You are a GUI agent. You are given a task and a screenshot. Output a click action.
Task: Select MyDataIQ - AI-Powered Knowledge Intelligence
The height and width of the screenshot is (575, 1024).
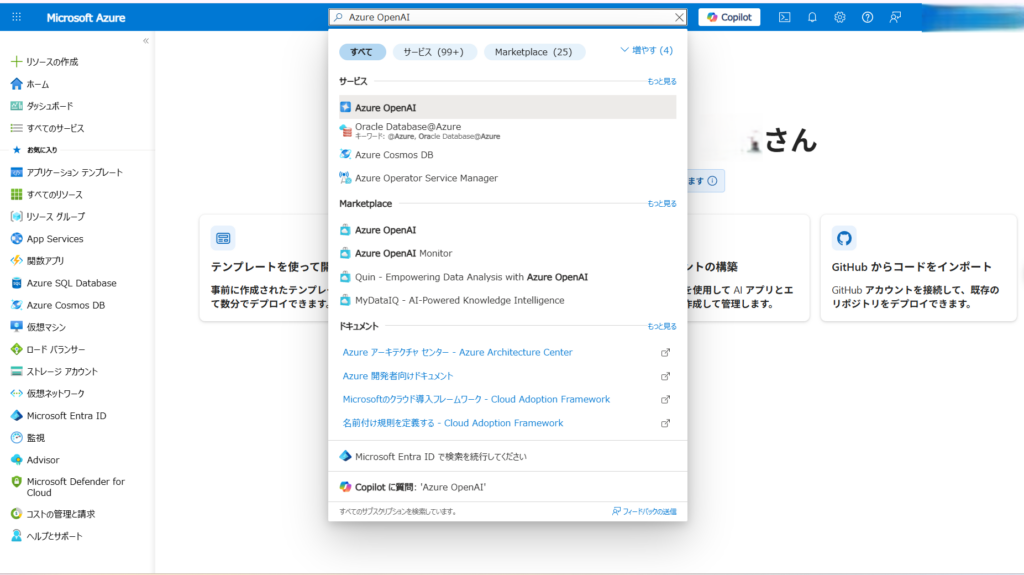tap(507, 301)
